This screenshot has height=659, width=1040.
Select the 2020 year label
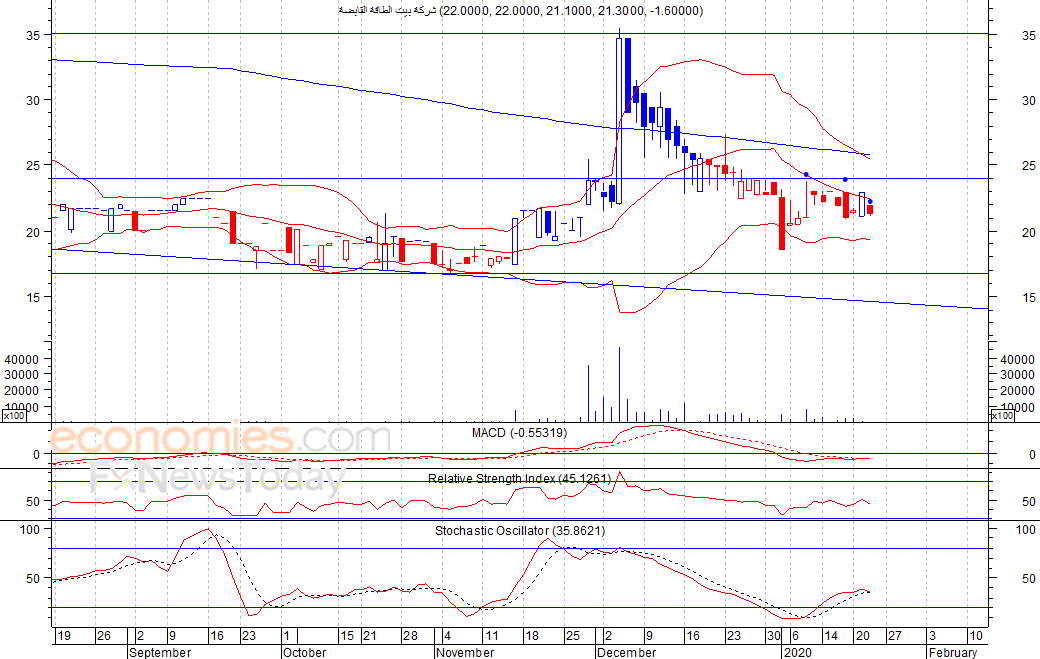tap(798, 652)
